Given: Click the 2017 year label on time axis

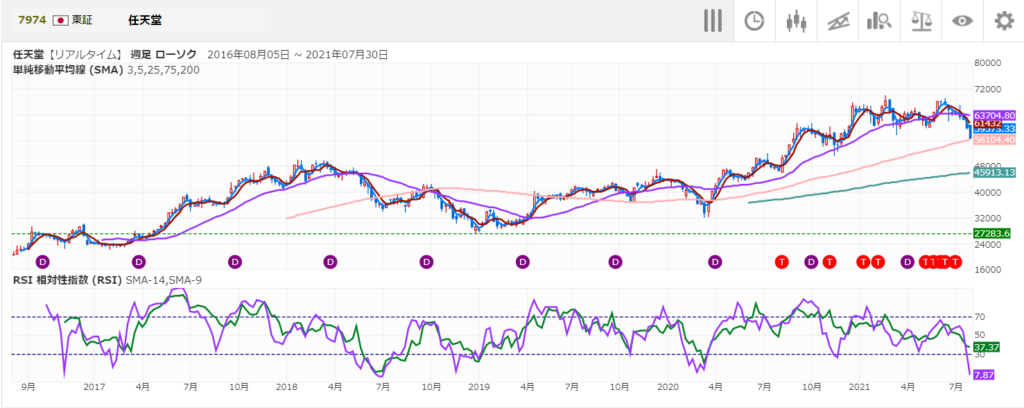Looking at the screenshot, I should pyautogui.click(x=94, y=387).
